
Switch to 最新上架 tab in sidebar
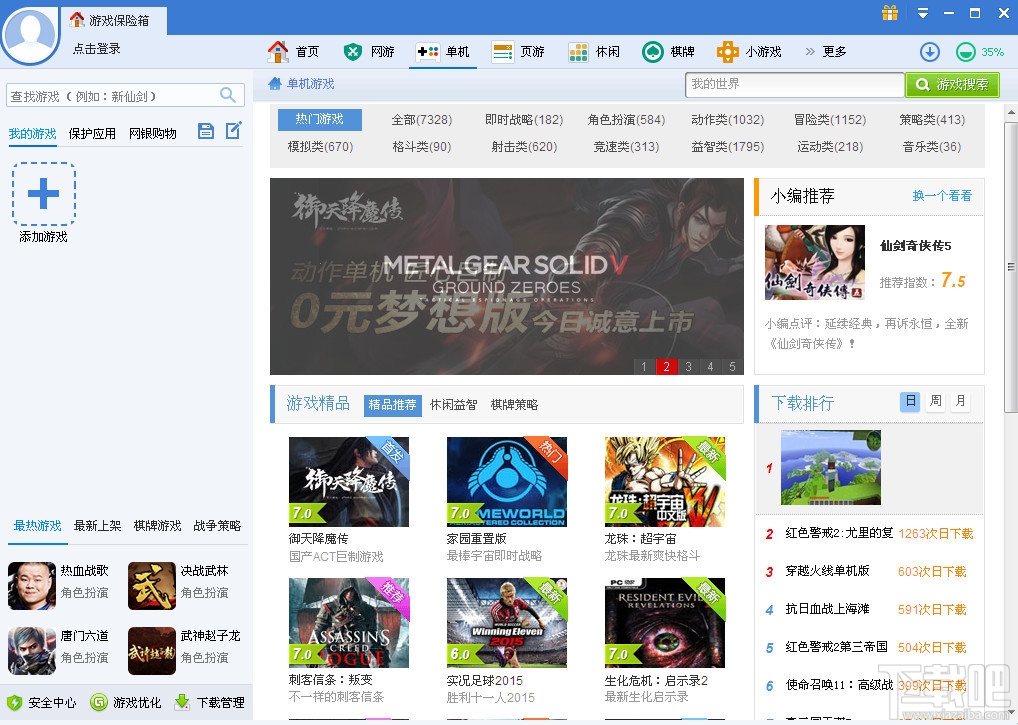pyautogui.click(x=97, y=526)
